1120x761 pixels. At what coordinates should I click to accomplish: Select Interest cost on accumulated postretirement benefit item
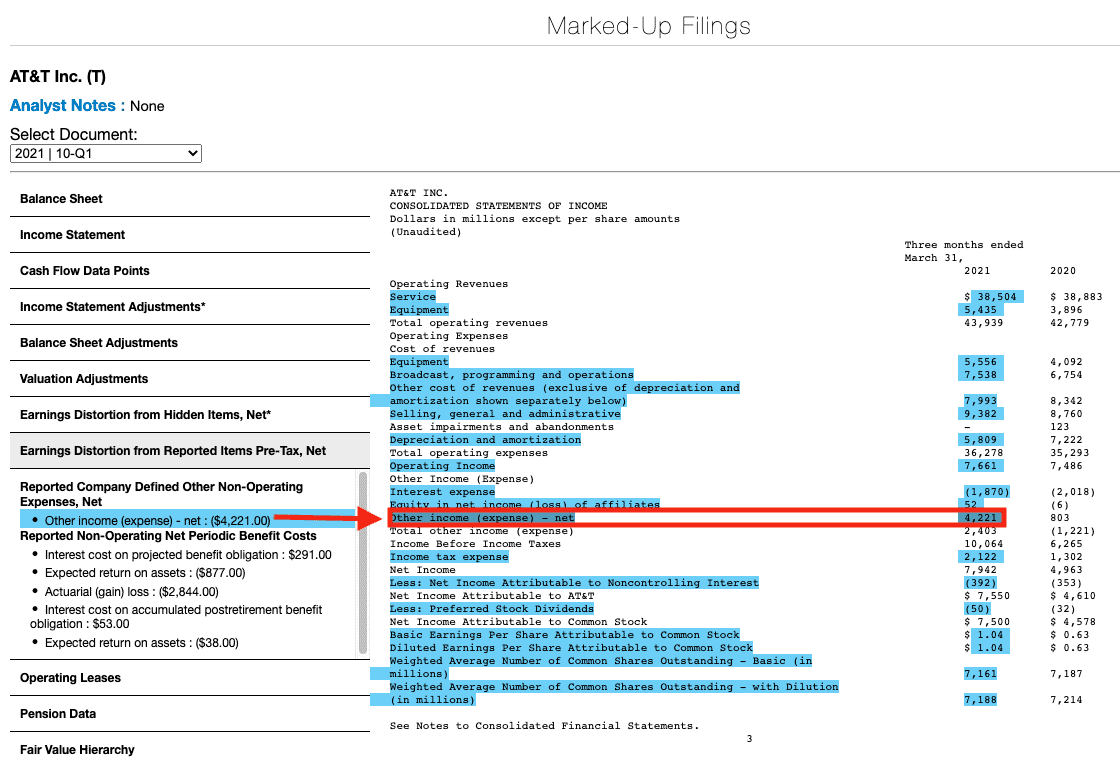pyautogui.click(x=176, y=617)
